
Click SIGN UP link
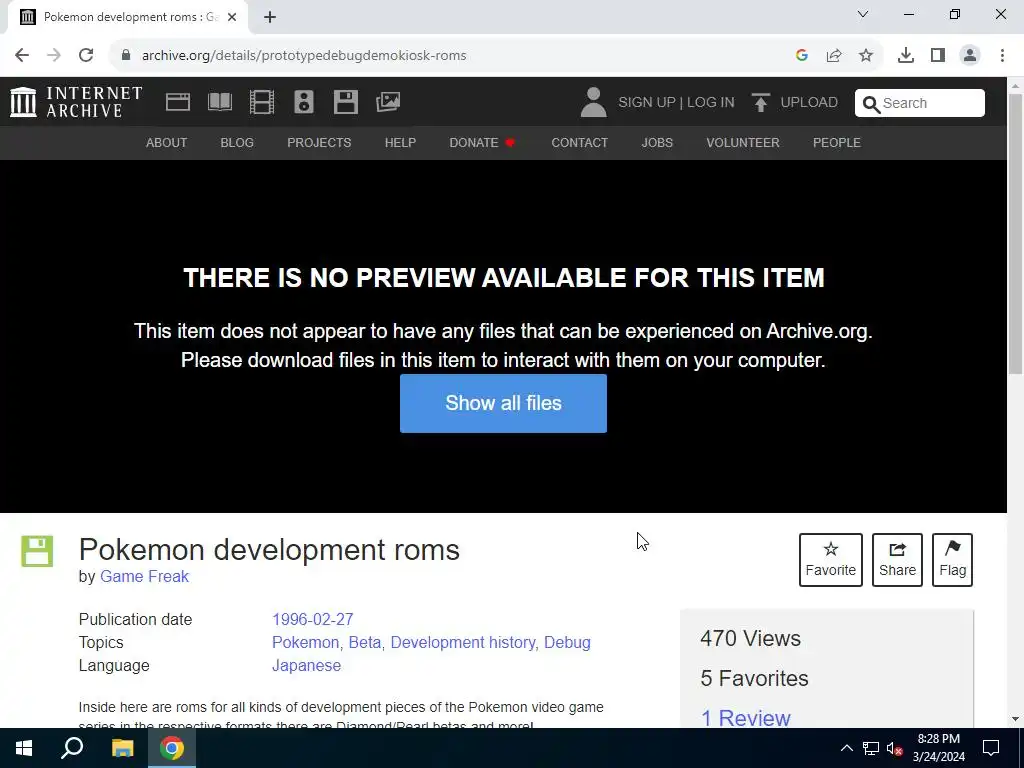(x=647, y=103)
